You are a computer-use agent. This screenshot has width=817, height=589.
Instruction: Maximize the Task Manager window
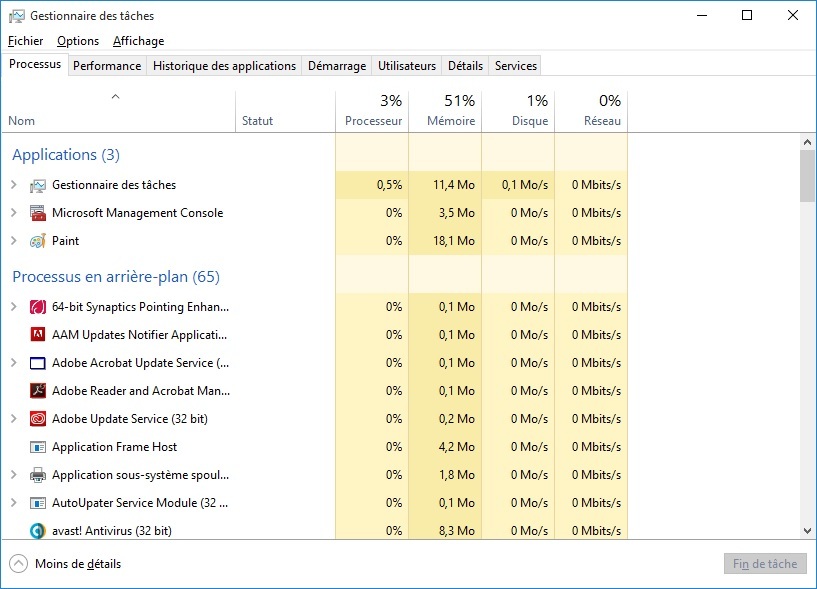click(747, 15)
